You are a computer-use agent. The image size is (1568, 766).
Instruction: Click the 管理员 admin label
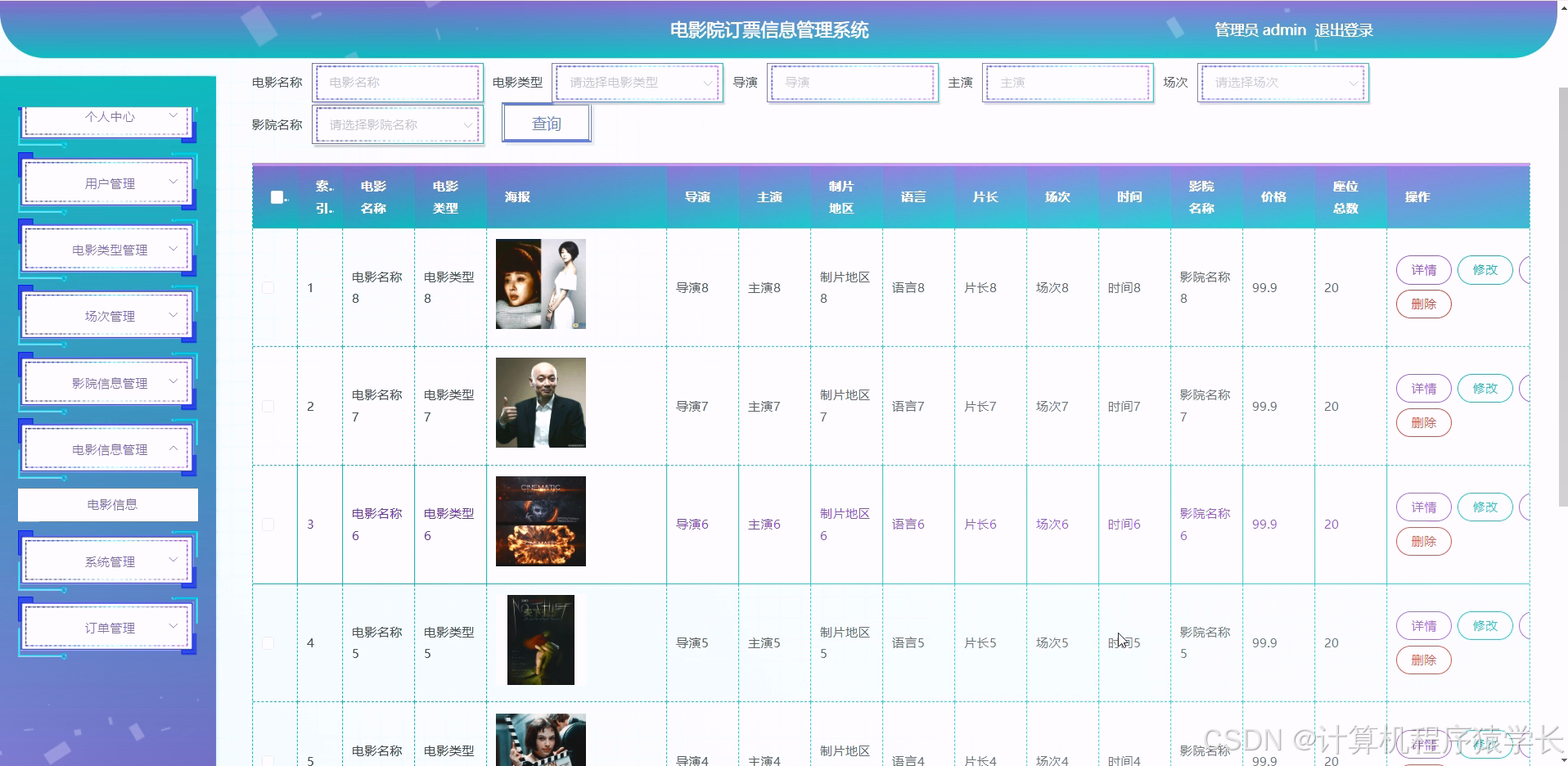(x=1259, y=30)
